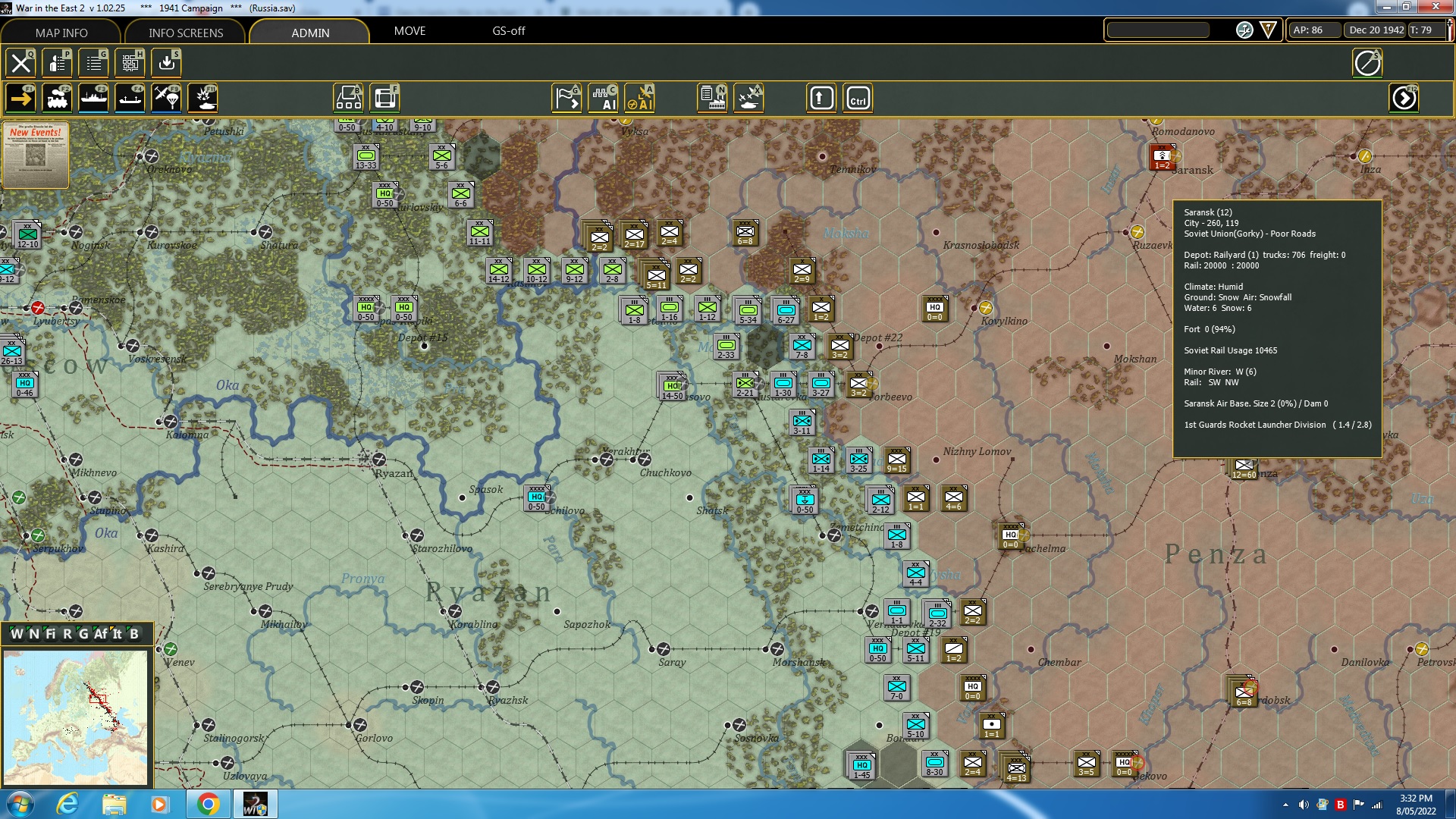Click the Europe overview minimap
The width and height of the screenshot is (1456, 819).
point(75,717)
